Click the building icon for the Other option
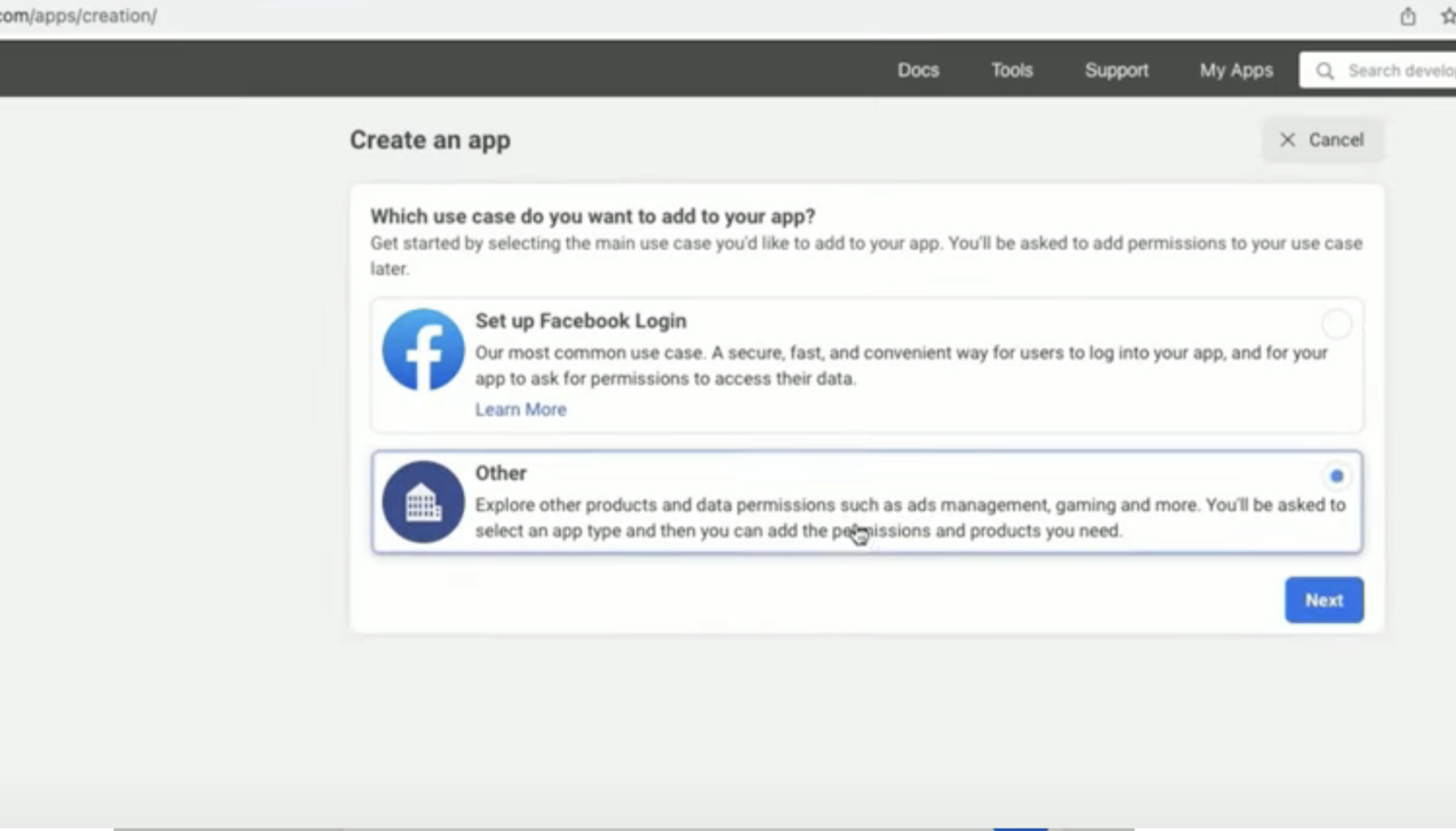 (422, 501)
